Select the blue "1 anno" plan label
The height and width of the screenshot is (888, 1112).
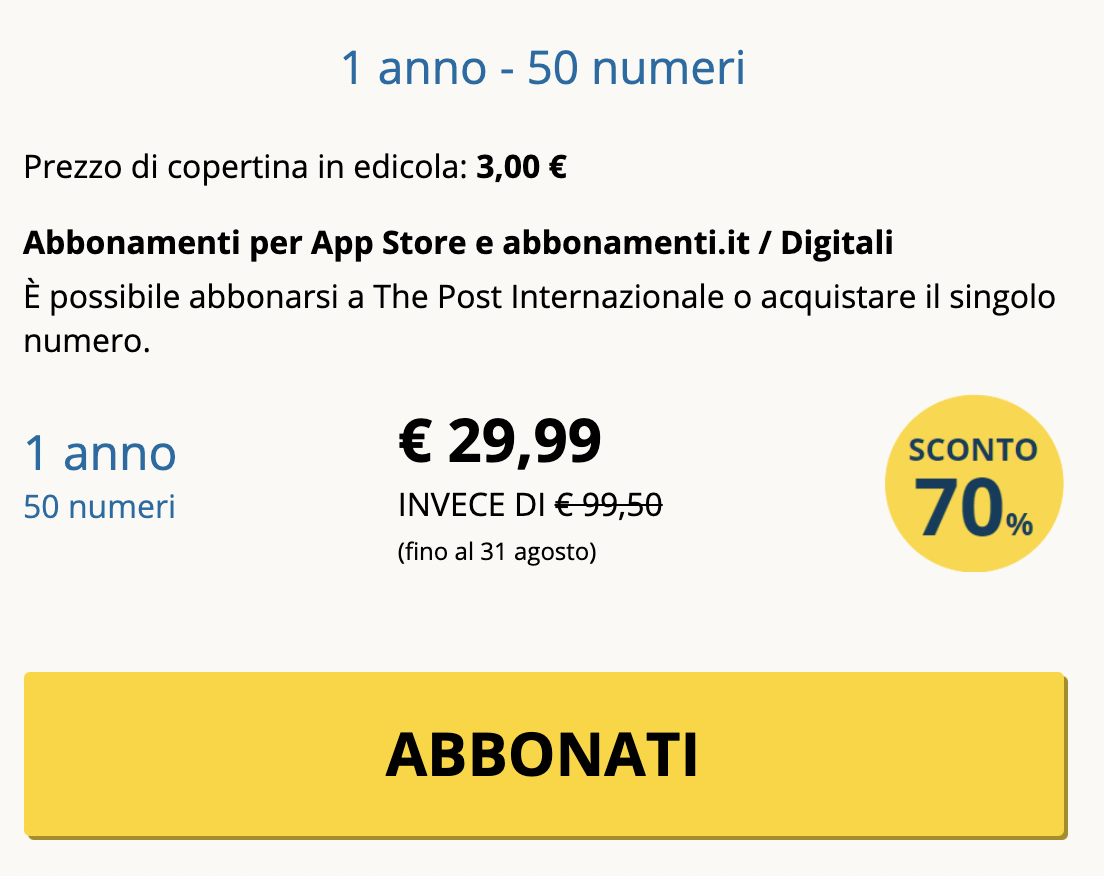tap(100, 453)
